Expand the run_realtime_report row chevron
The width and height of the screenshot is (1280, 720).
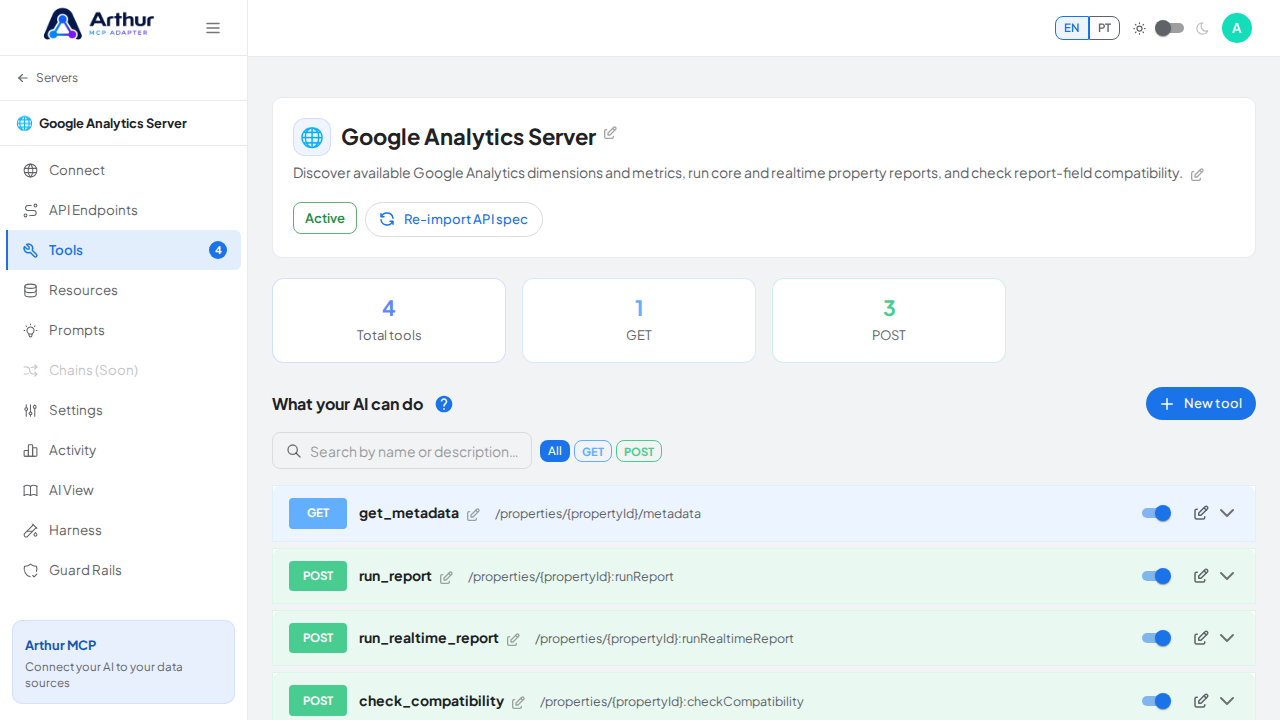coord(1227,638)
